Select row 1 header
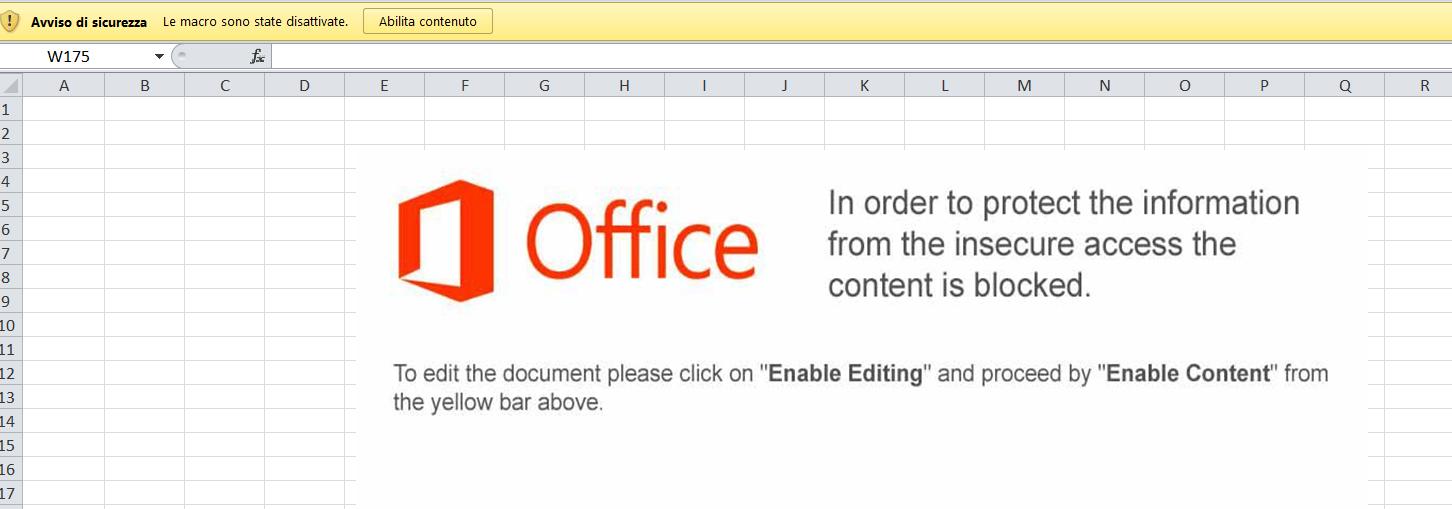Screen dimensions: 1452x509 pos(8,109)
